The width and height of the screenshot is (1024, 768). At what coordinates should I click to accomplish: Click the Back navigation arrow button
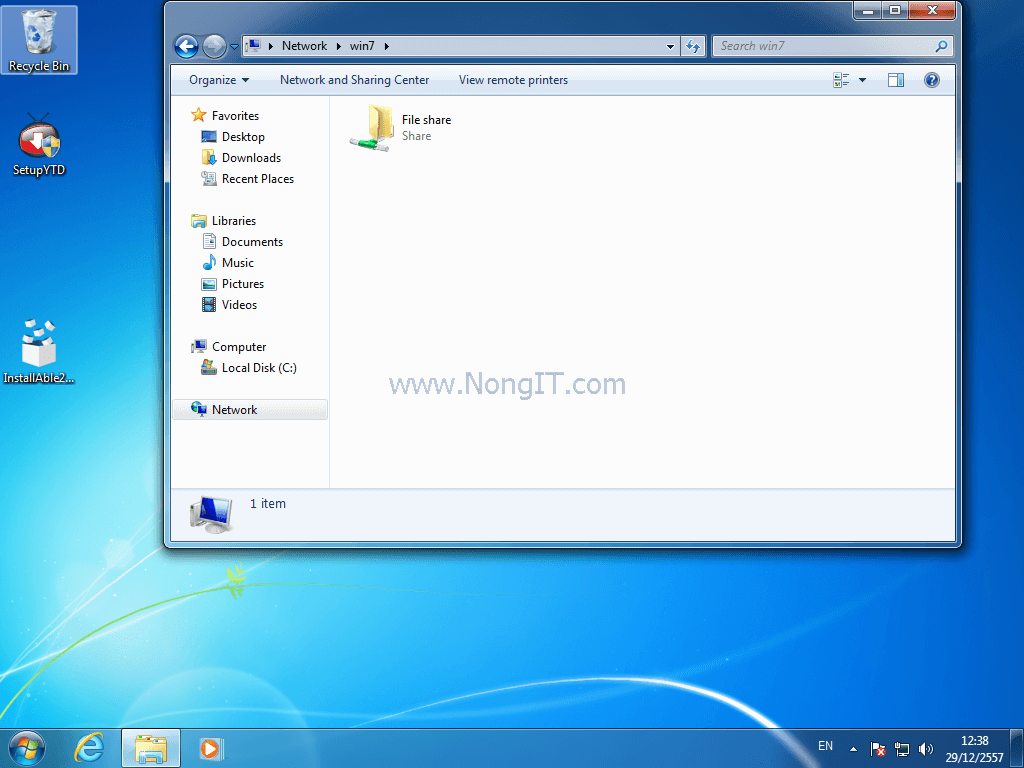tap(186, 46)
